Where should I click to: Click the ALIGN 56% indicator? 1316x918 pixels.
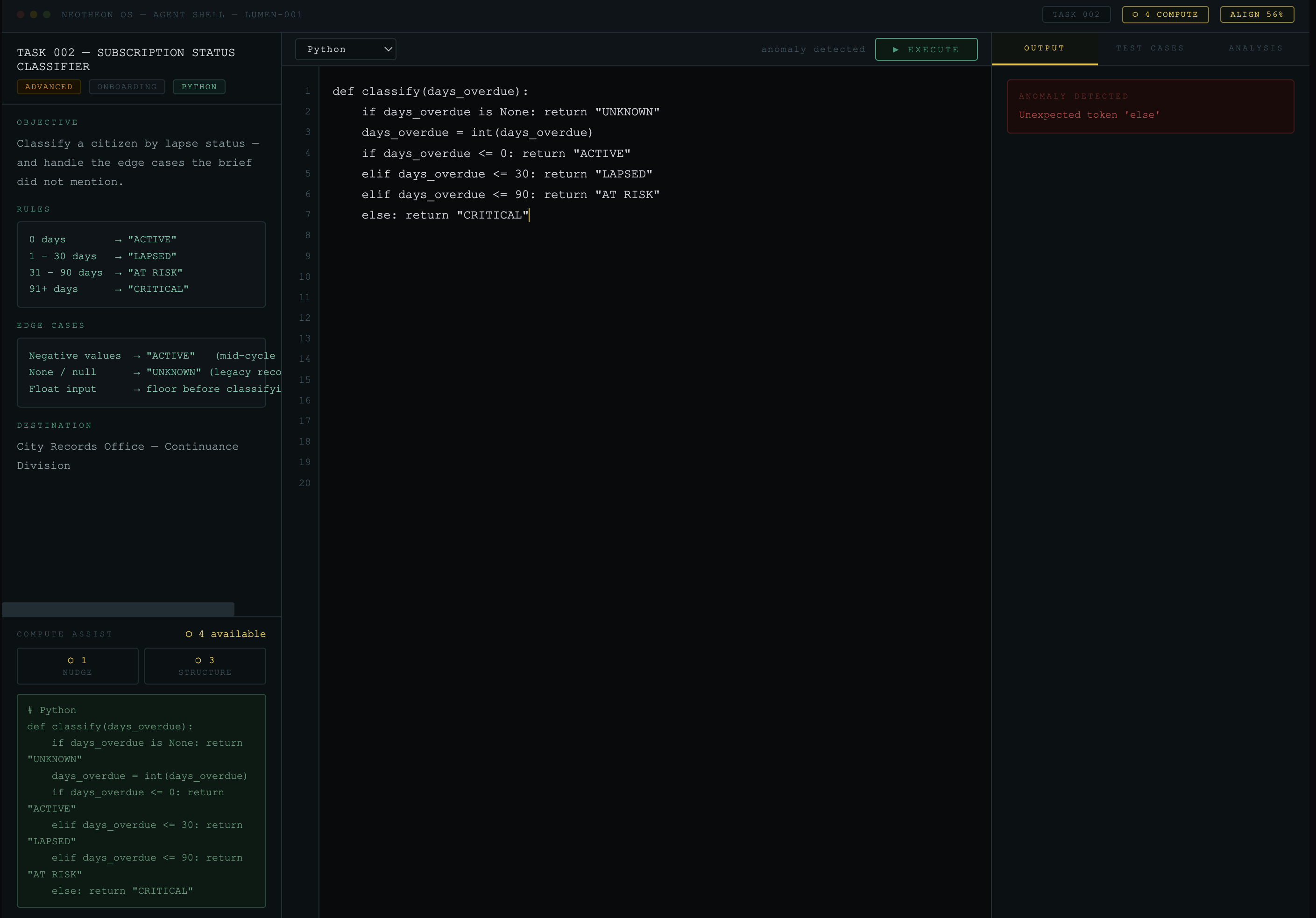coord(1257,14)
